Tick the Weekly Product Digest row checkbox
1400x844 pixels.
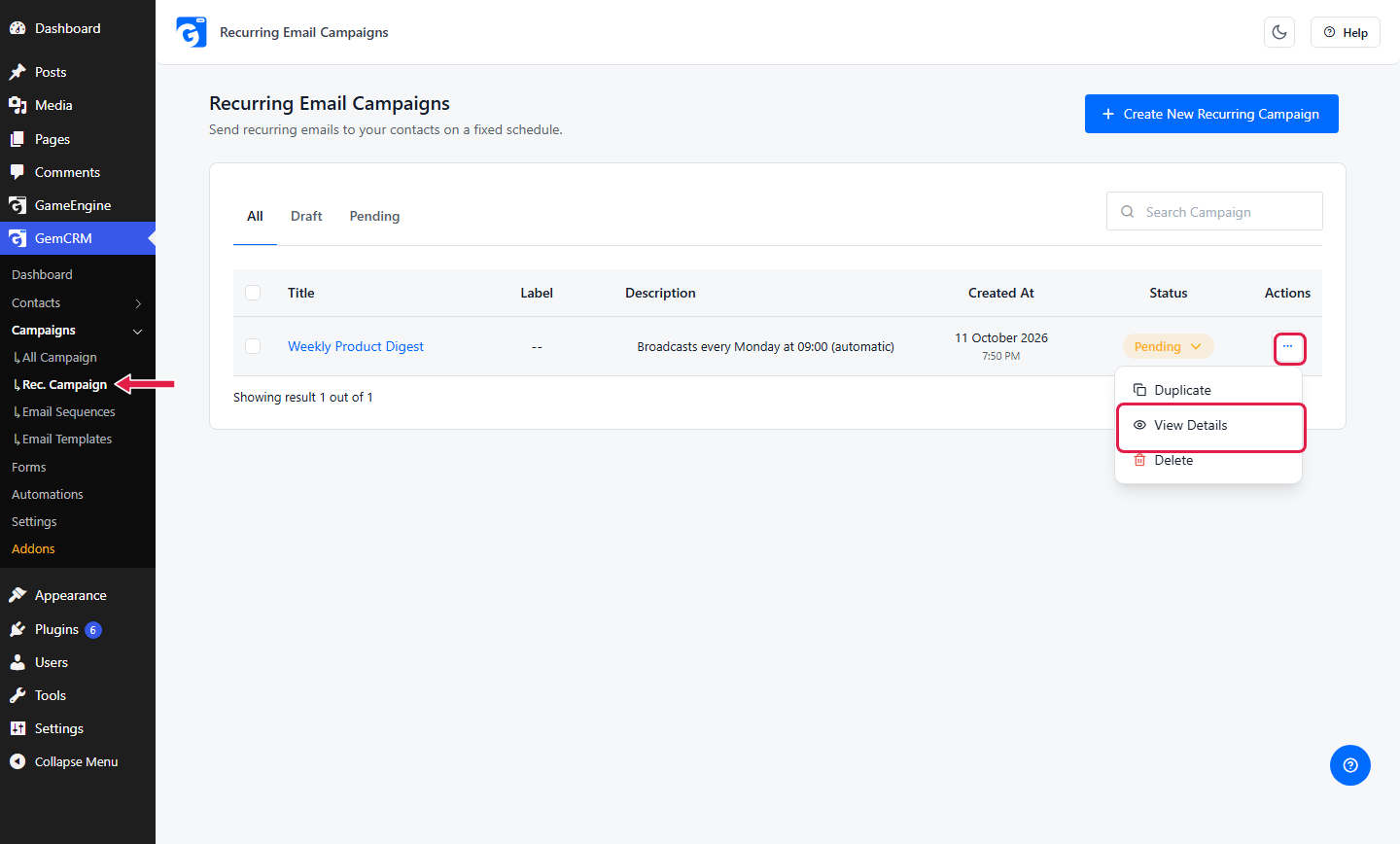tap(253, 346)
